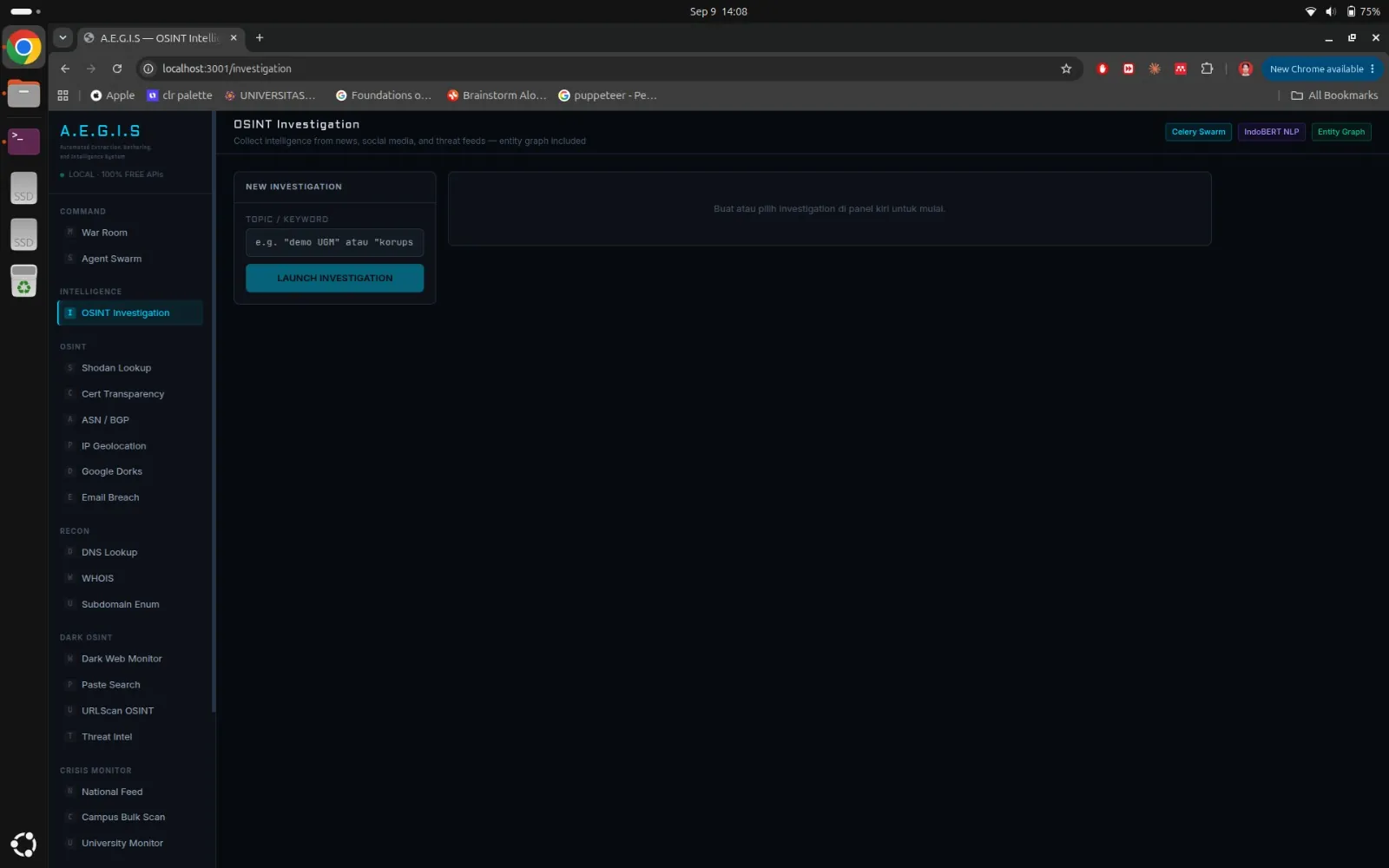Screen dimensions: 1389x868
Task: Click the Launch Investigation button
Action: pos(334,279)
